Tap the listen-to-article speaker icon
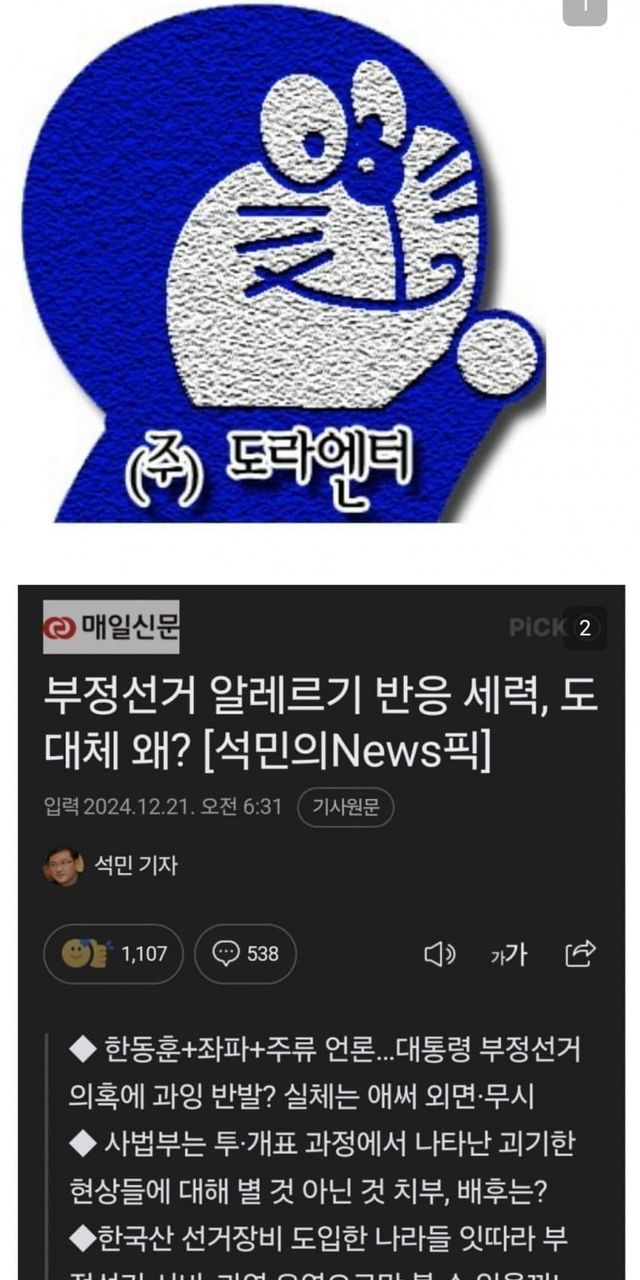This screenshot has width=640, height=1280. 440,954
